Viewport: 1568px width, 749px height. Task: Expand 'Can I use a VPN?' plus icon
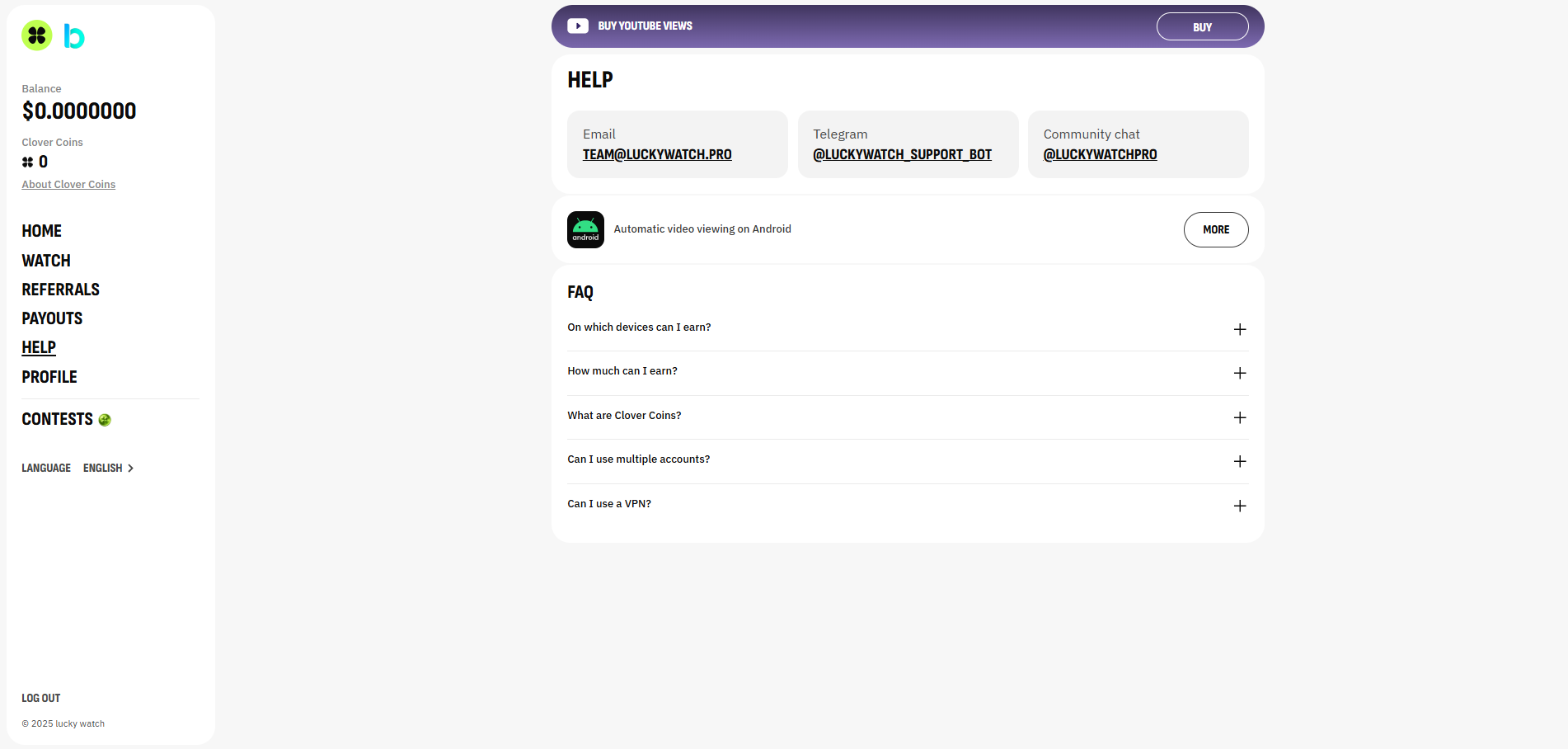(x=1239, y=506)
